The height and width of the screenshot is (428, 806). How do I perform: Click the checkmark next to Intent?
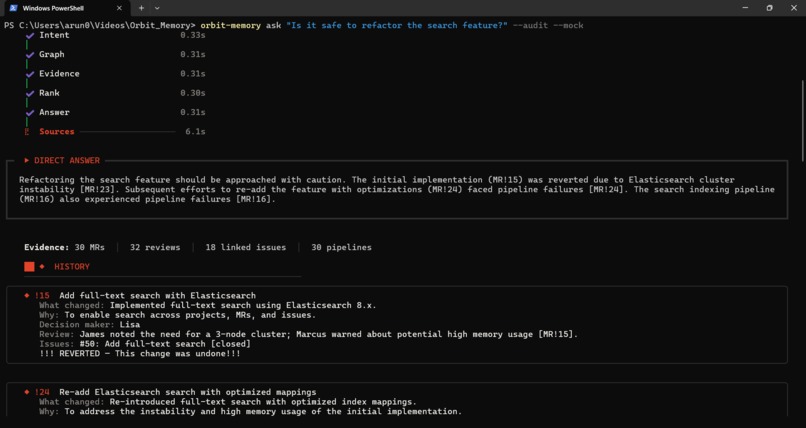(x=30, y=35)
